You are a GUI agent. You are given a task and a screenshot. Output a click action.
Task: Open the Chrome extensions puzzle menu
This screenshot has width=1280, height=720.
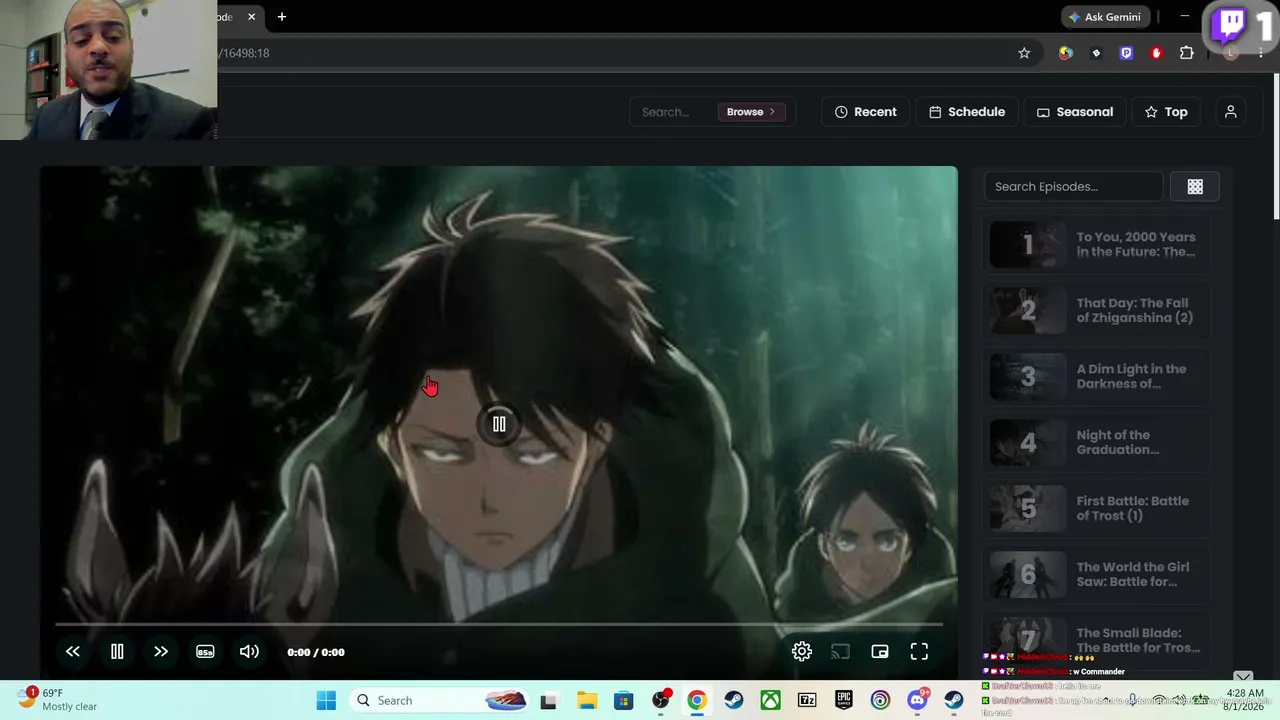(1187, 53)
